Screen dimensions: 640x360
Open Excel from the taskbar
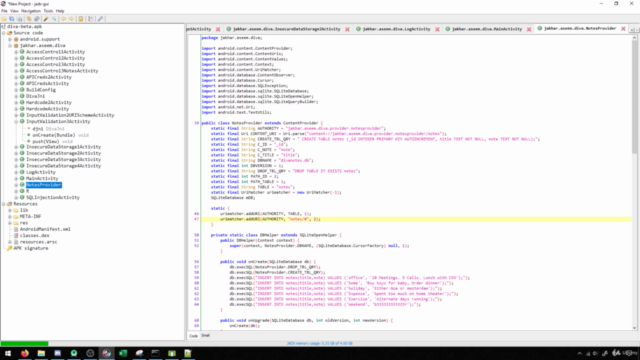[123, 353]
